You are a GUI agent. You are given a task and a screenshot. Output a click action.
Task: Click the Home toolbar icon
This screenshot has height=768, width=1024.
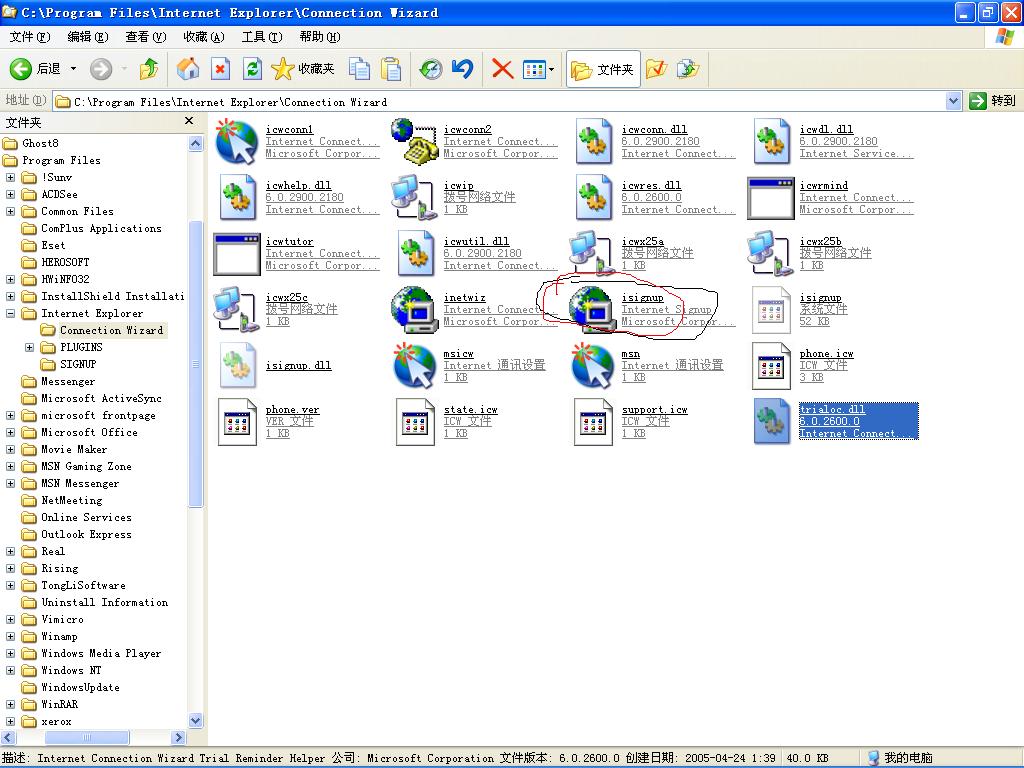pyautogui.click(x=188, y=69)
